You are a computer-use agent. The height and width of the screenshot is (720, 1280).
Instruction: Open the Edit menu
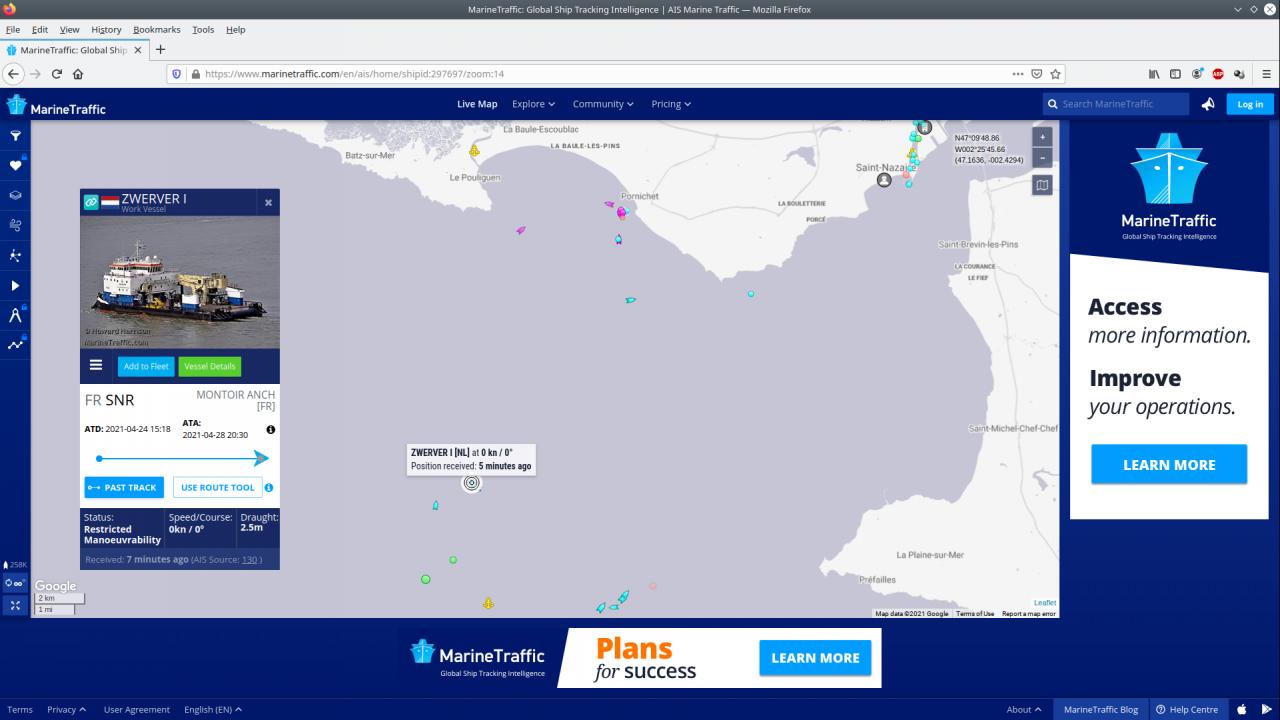(40, 30)
